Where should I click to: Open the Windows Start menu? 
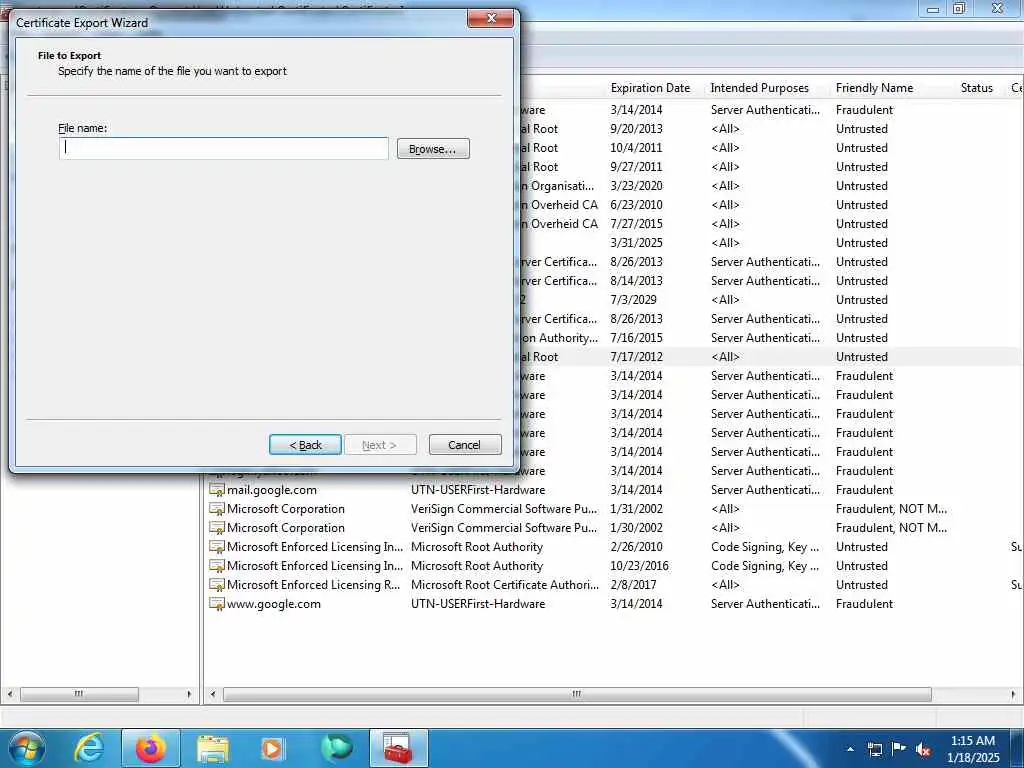(x=26, y=748)
